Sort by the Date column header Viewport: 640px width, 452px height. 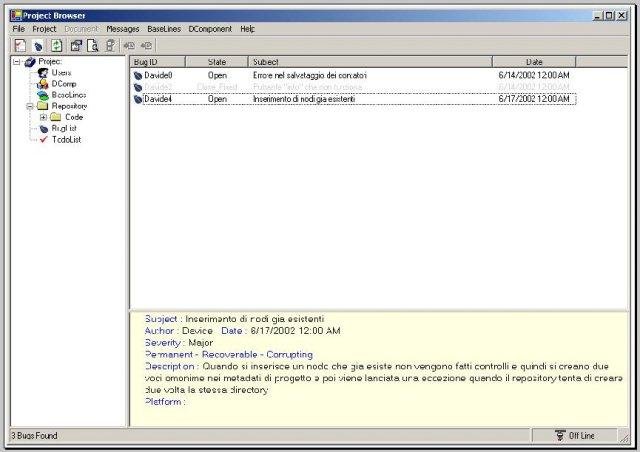tap(534, 62)
